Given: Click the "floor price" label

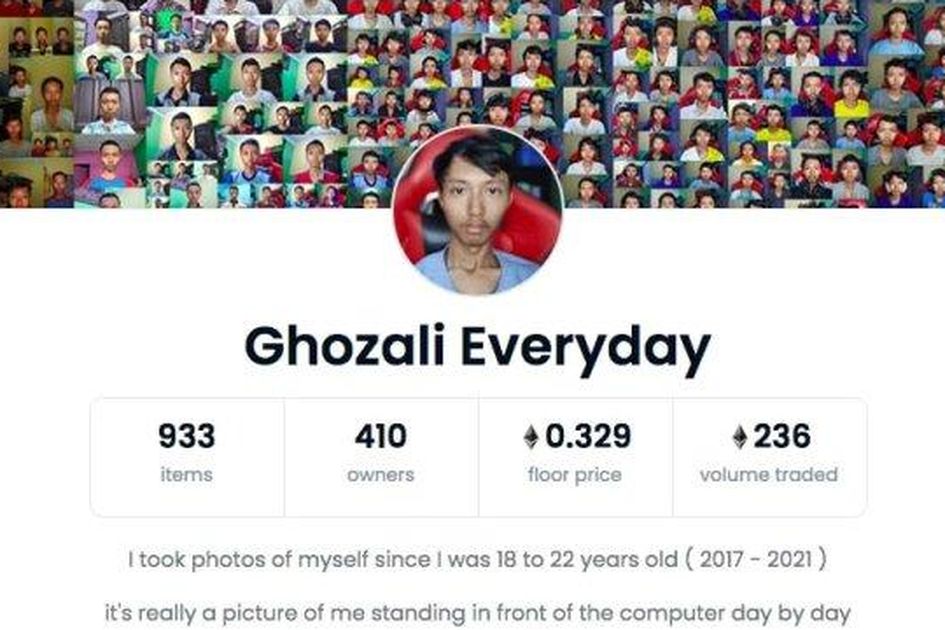Looking at the screenshot, I should pos(575,475).
